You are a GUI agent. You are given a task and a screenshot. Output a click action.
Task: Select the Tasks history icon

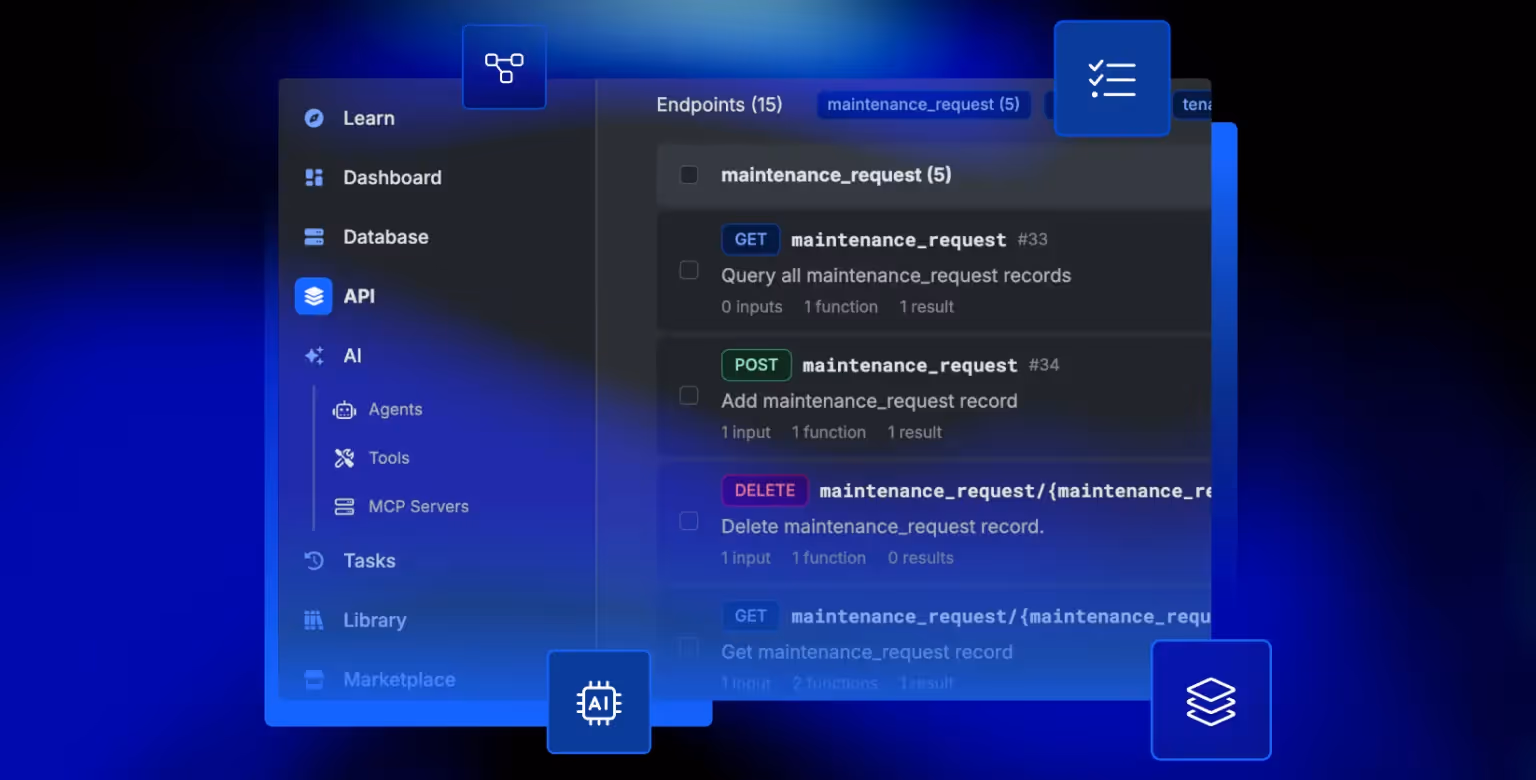(313, 561)
